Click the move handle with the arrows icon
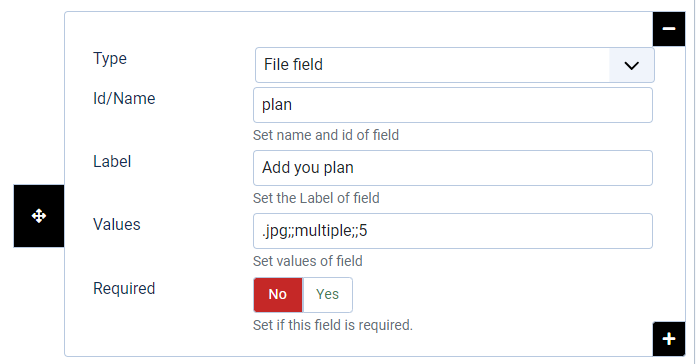Image resolution: width=696 pixels, height=364 pixels. [39, 216]
